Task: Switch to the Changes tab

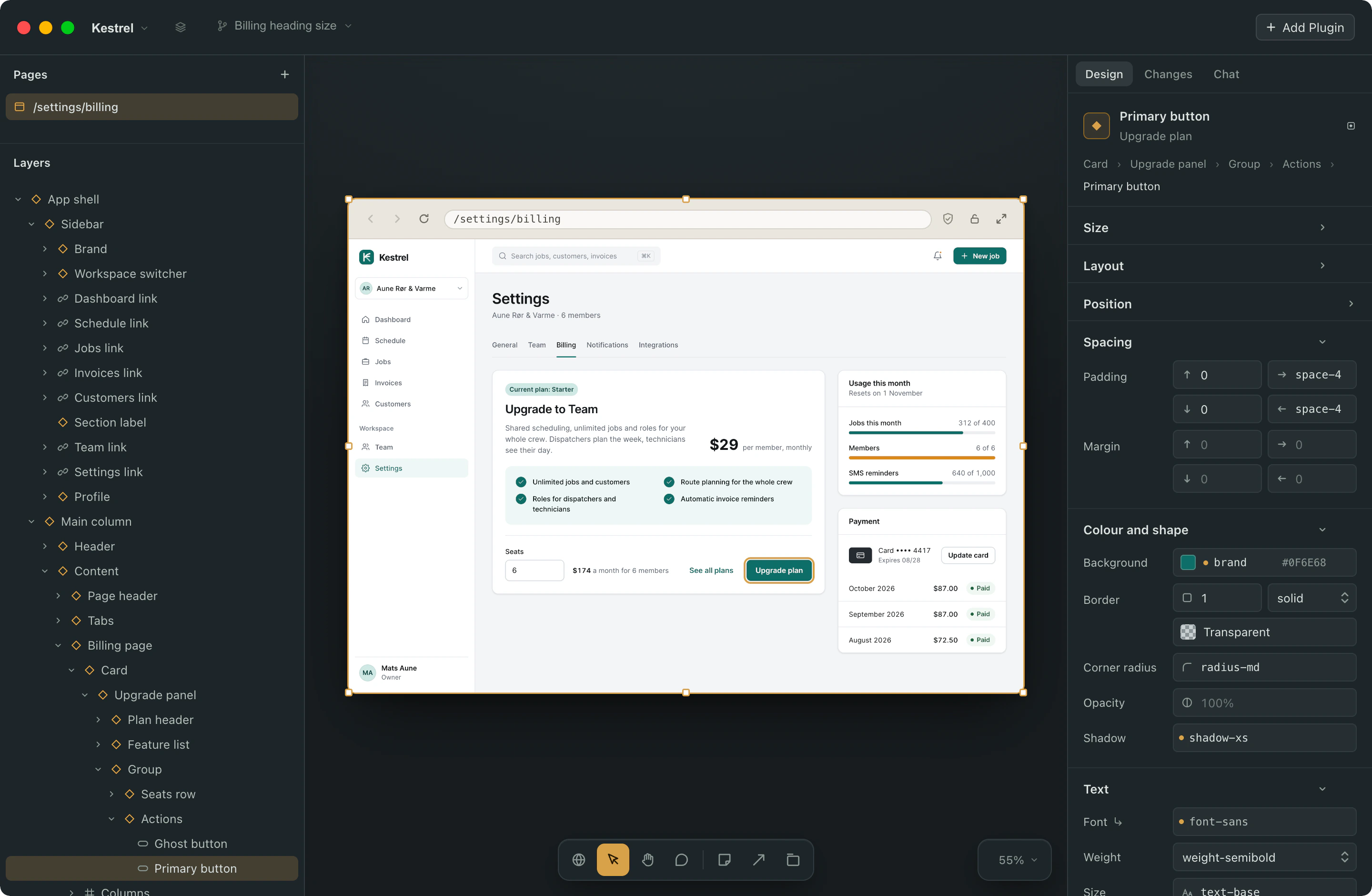Action: coord(1168,74)
